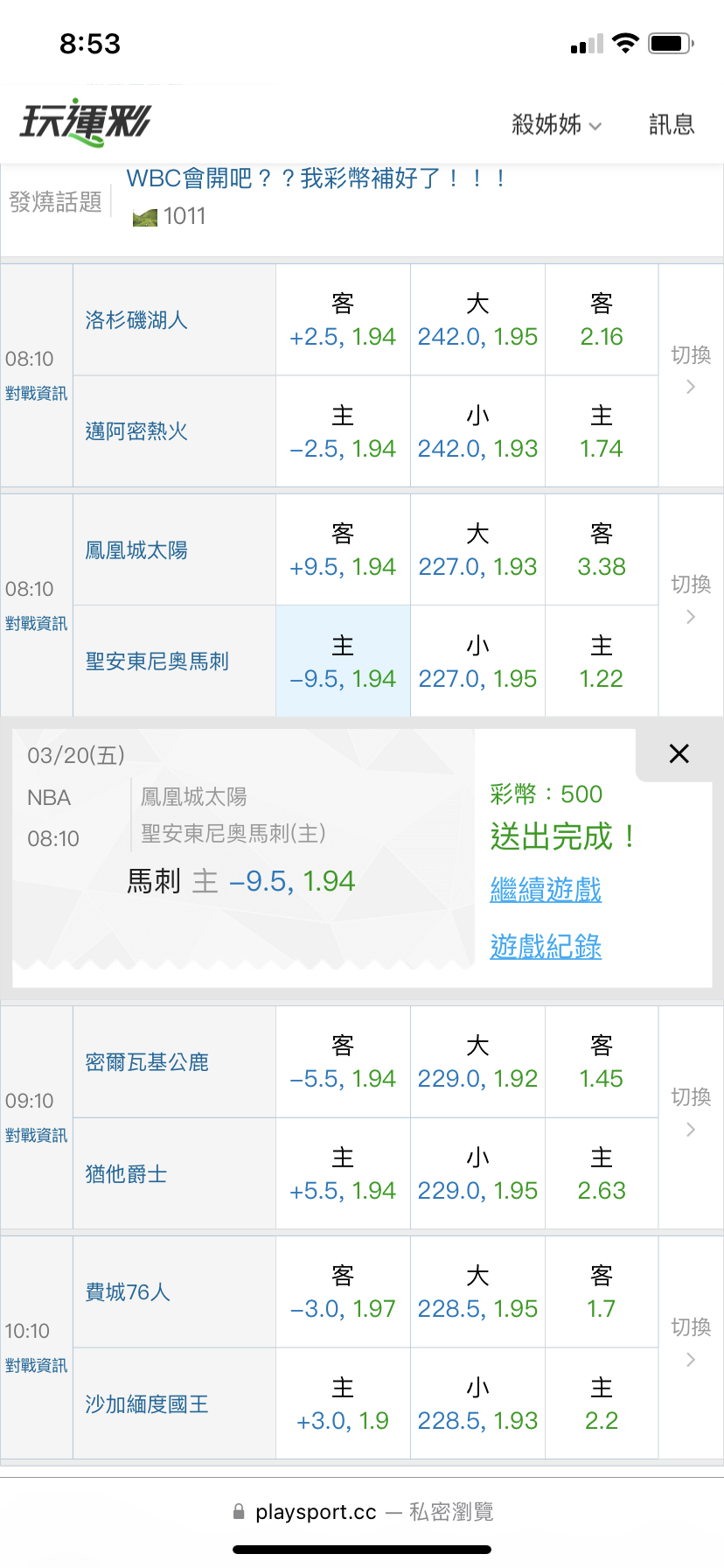This screenshot has height=1568, width=724.
Task: Toggle the selected Spurs −9.5 home spread
Action: pos(343,662)
